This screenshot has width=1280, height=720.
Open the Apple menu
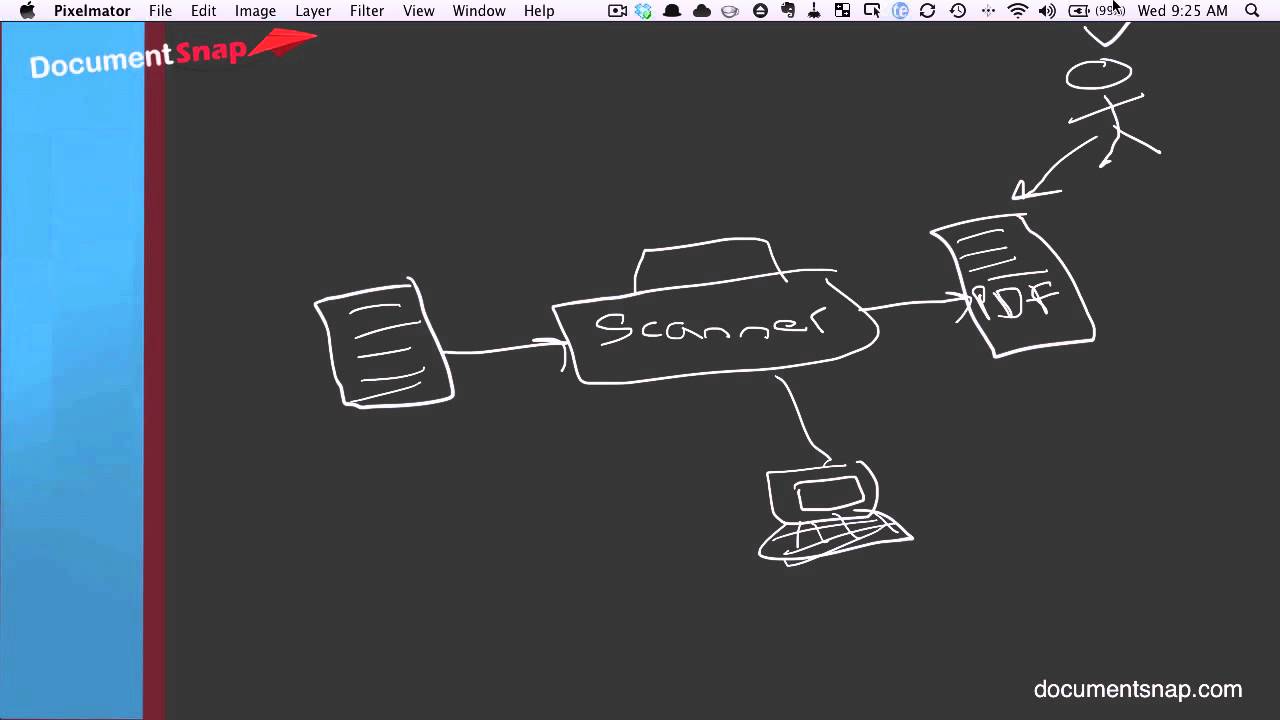(x=27, y=11)
